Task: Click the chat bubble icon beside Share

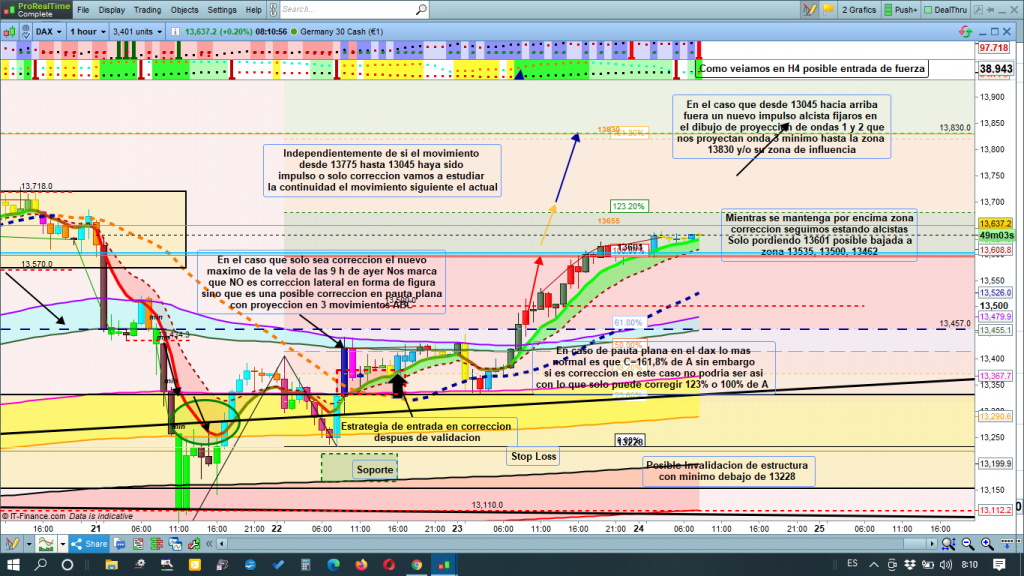Action: [x=120, y=544]
